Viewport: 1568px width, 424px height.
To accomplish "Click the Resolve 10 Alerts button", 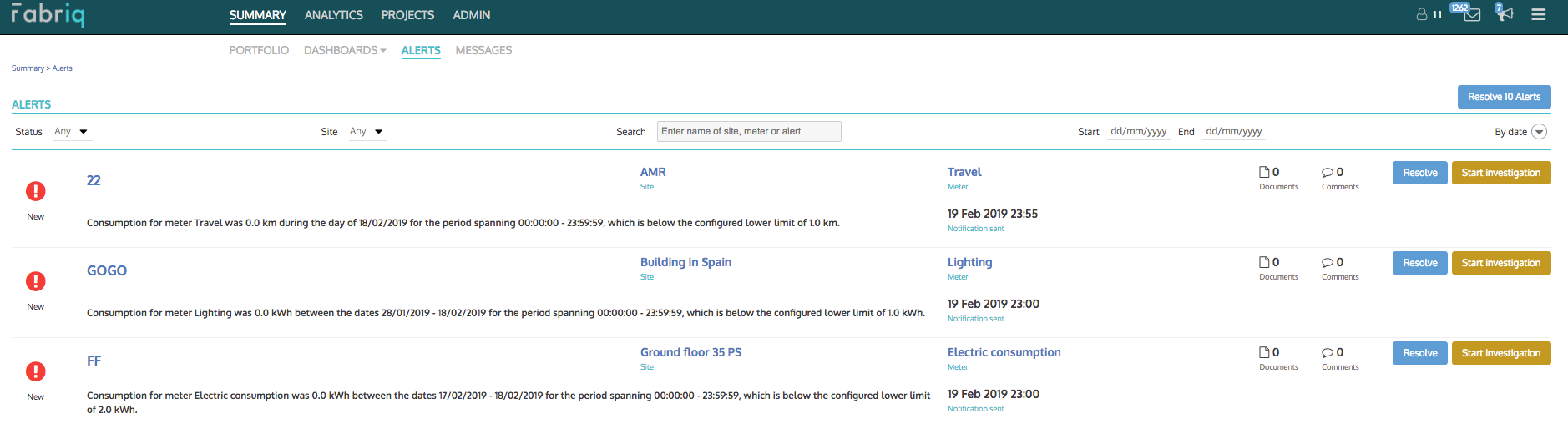I will tap(1504, 97).
